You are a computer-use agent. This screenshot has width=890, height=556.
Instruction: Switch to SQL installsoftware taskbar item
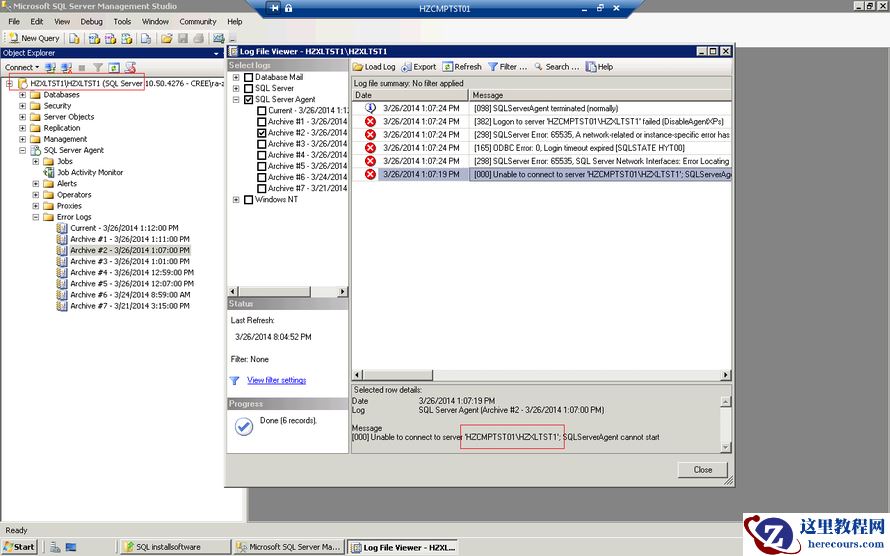(175, 547)
